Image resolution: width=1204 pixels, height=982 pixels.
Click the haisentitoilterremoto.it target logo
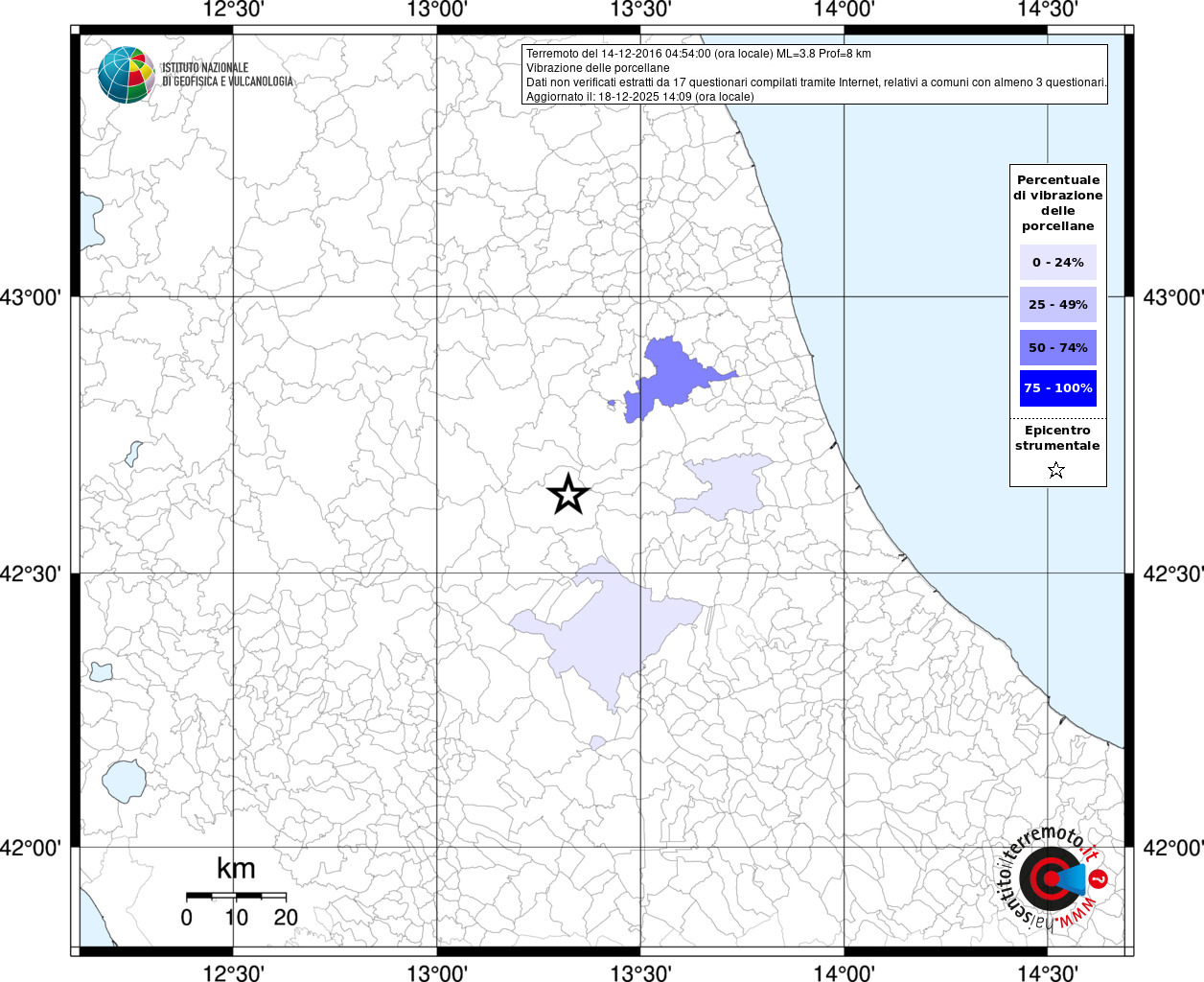[x=1051, y=879]
